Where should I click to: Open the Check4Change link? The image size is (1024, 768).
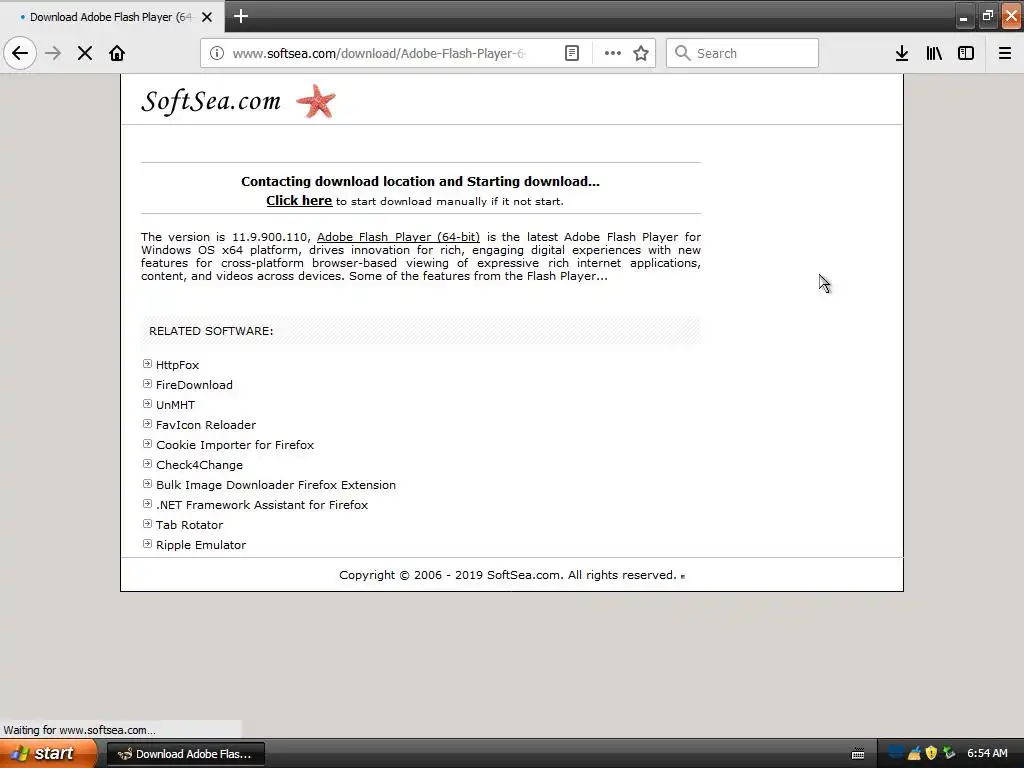tap(199, 465)
